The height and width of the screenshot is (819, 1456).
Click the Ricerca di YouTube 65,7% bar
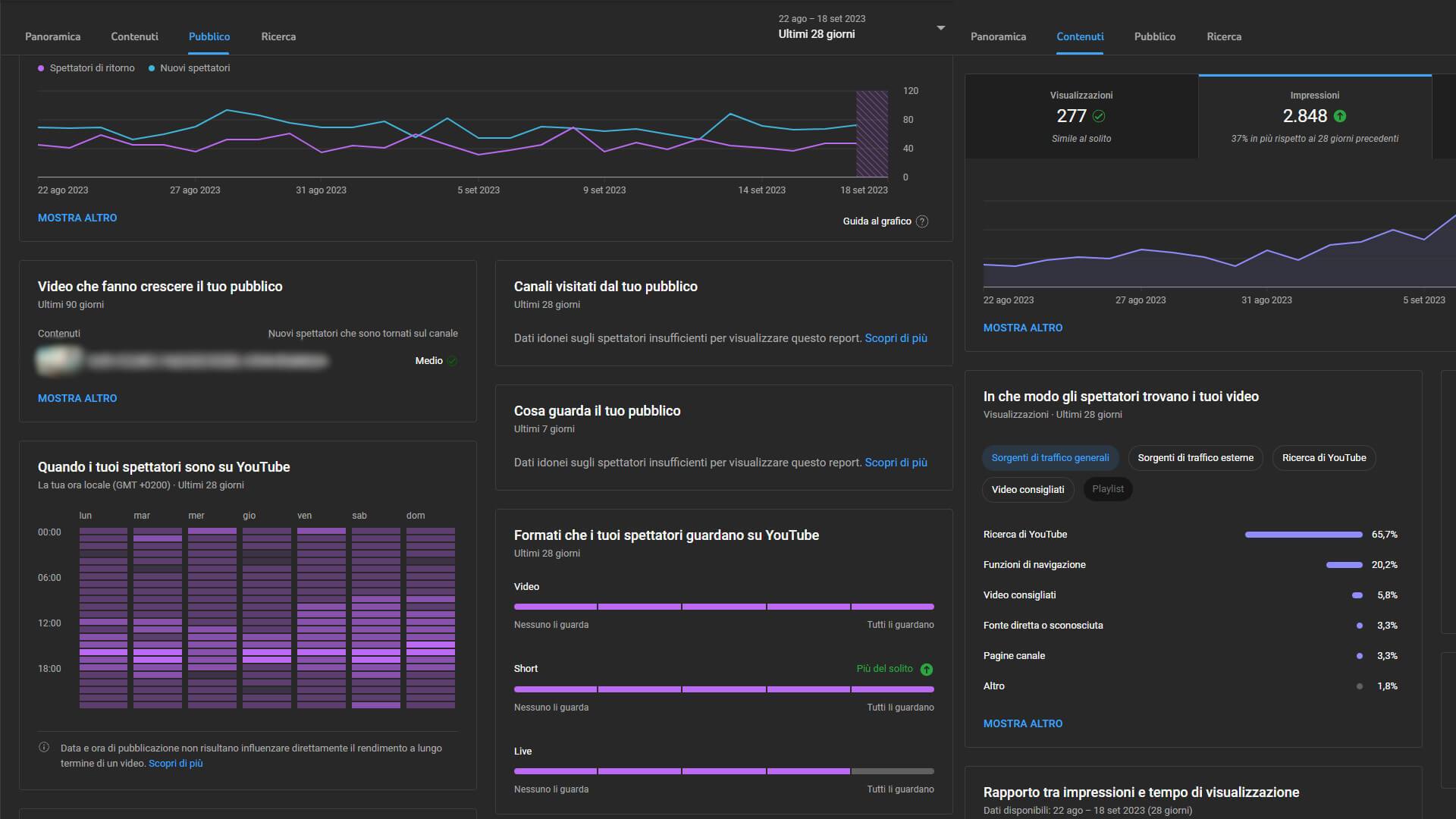pyautogui.click(x=1304, y=535)
